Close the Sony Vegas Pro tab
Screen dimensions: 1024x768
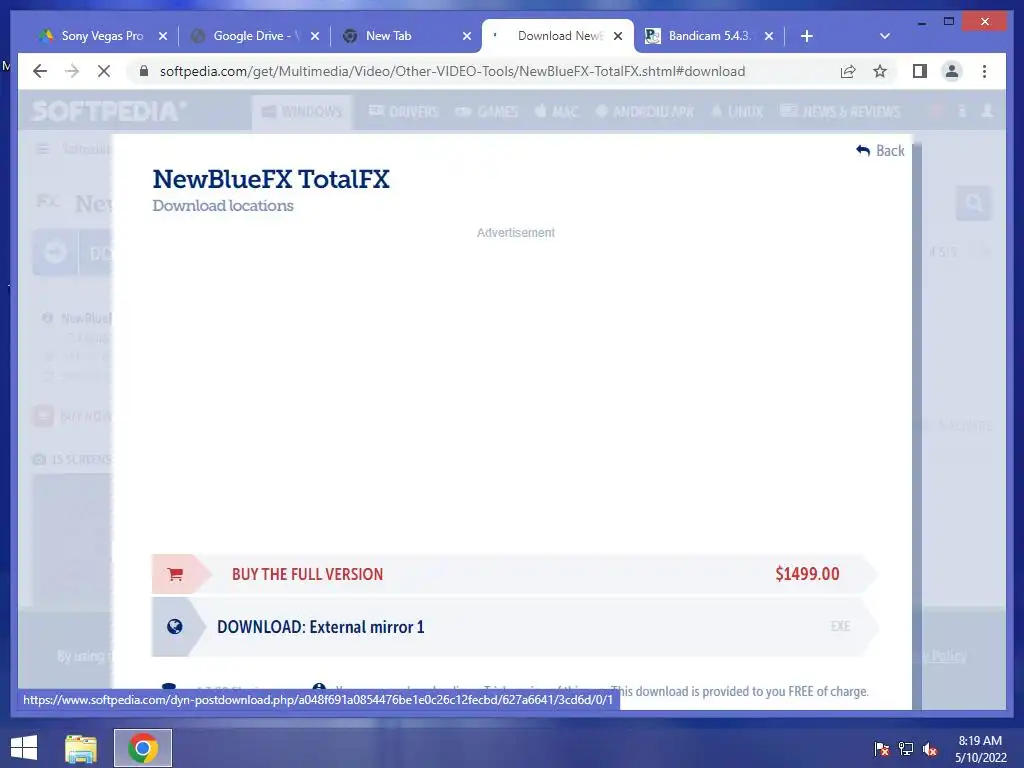click(x=163, y=36)
